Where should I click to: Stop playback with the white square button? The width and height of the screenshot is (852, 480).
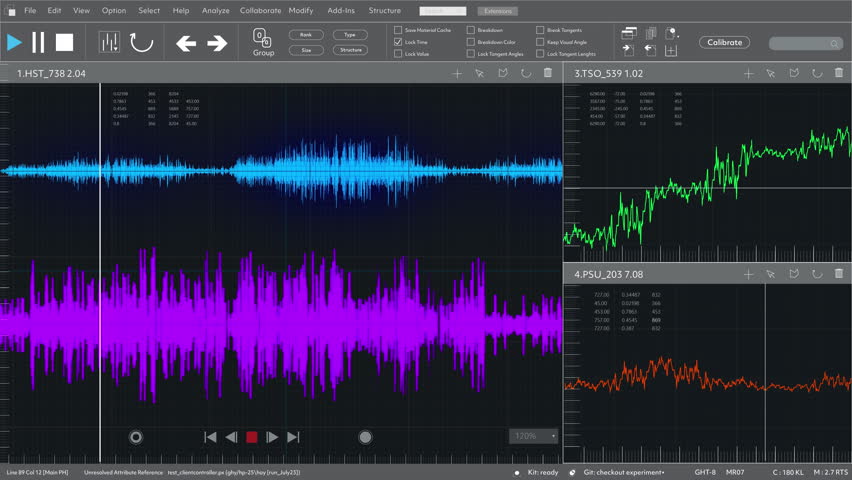click(64, 42)
